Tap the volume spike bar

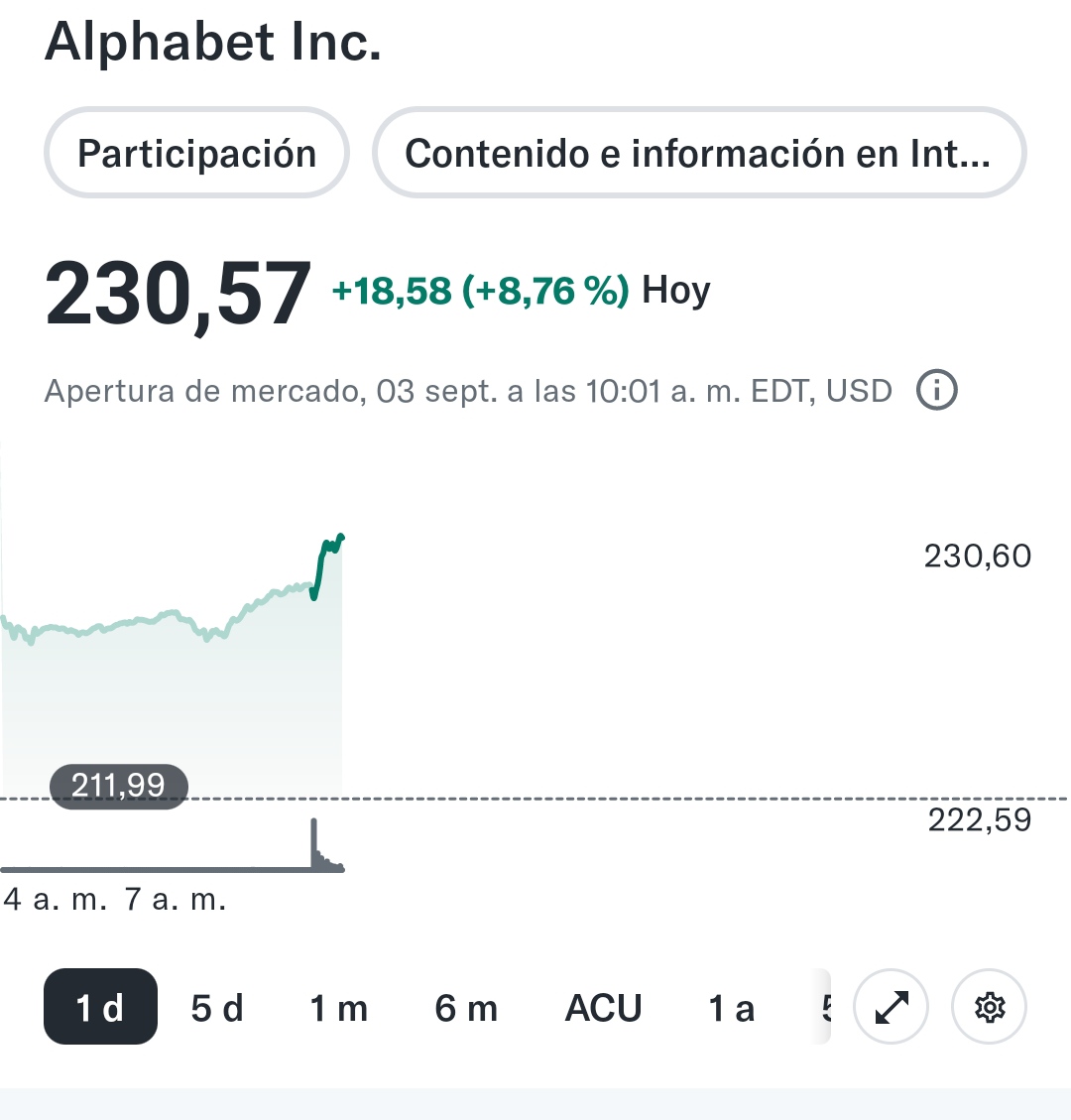314,841
